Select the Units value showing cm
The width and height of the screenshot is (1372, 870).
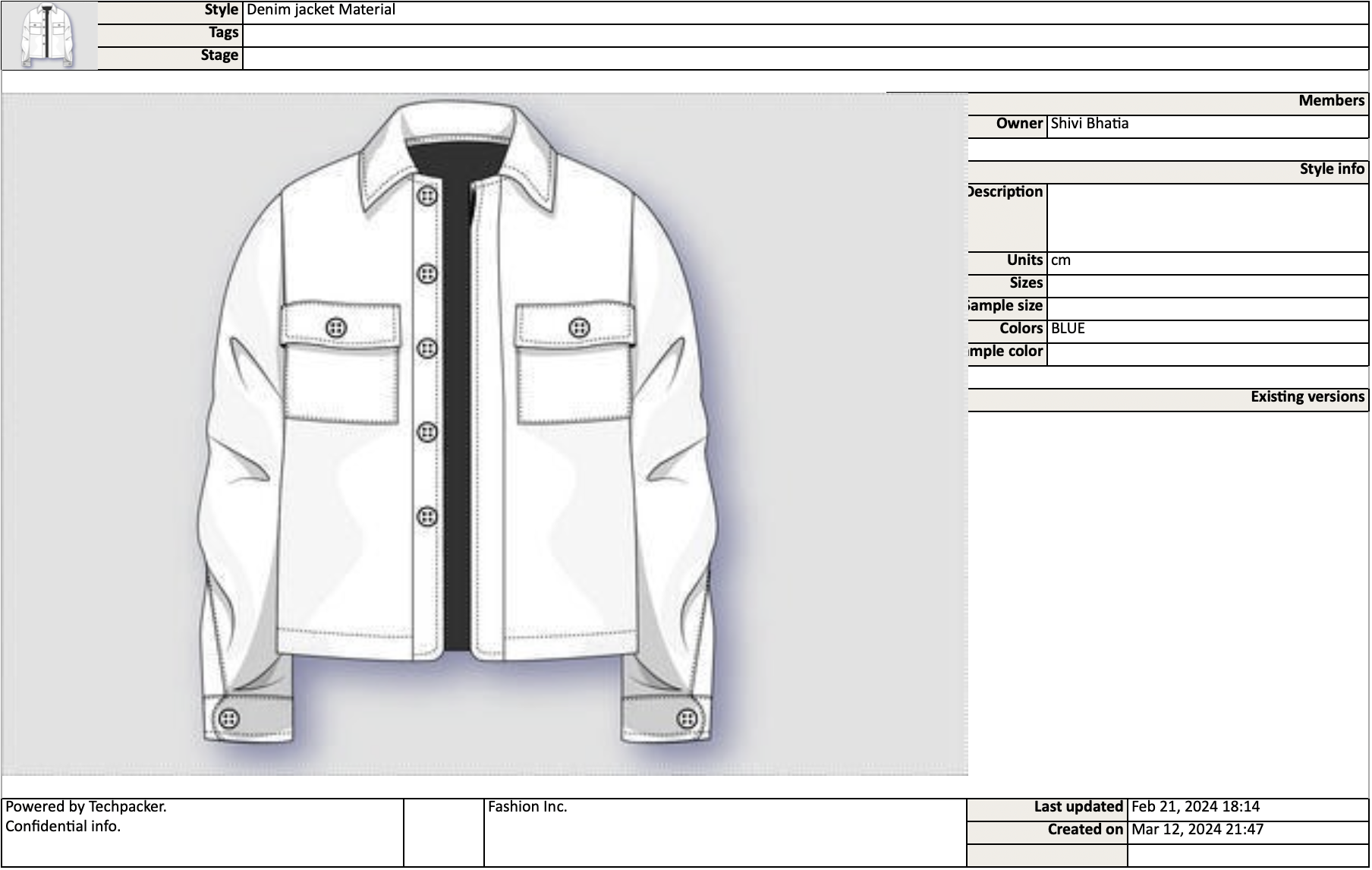pos(1060,260)
